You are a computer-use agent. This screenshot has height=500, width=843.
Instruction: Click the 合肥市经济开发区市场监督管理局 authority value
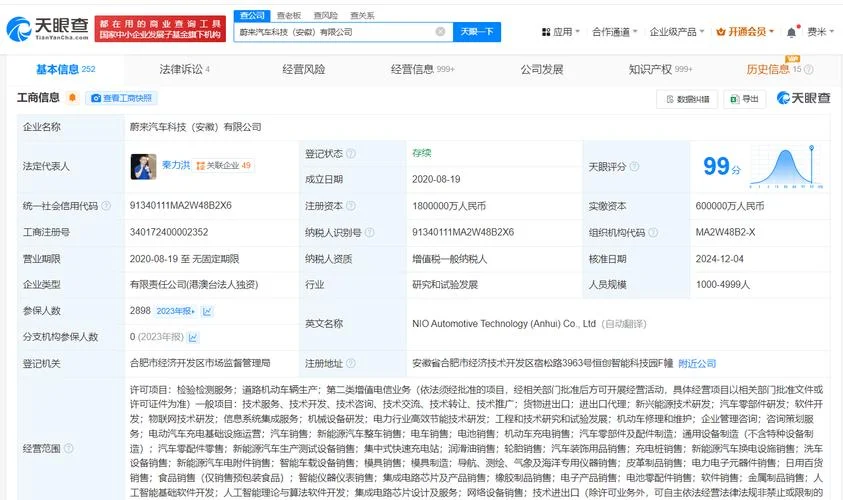(x=200, y=363)
